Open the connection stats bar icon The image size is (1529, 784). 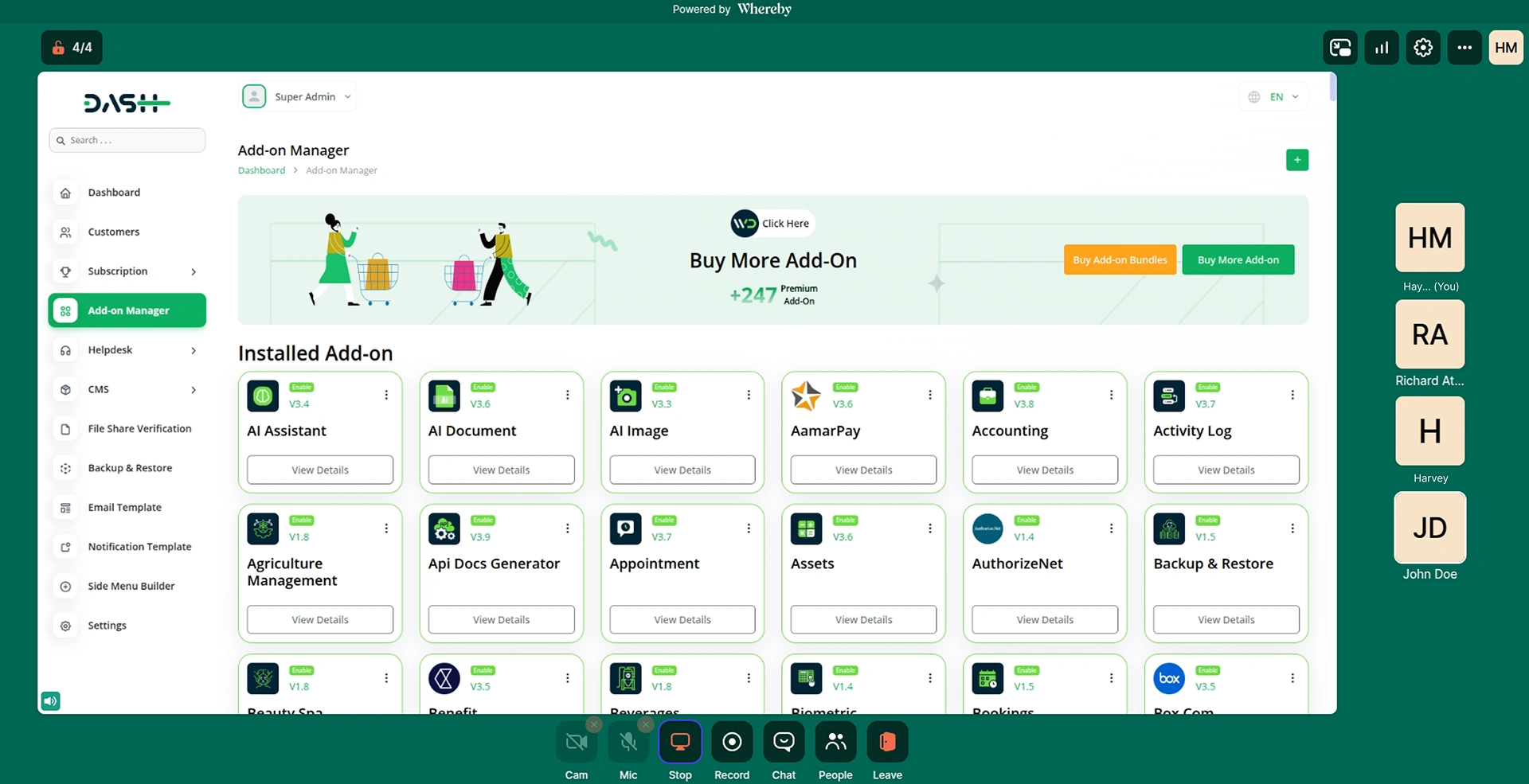[x=1382, y=48]
